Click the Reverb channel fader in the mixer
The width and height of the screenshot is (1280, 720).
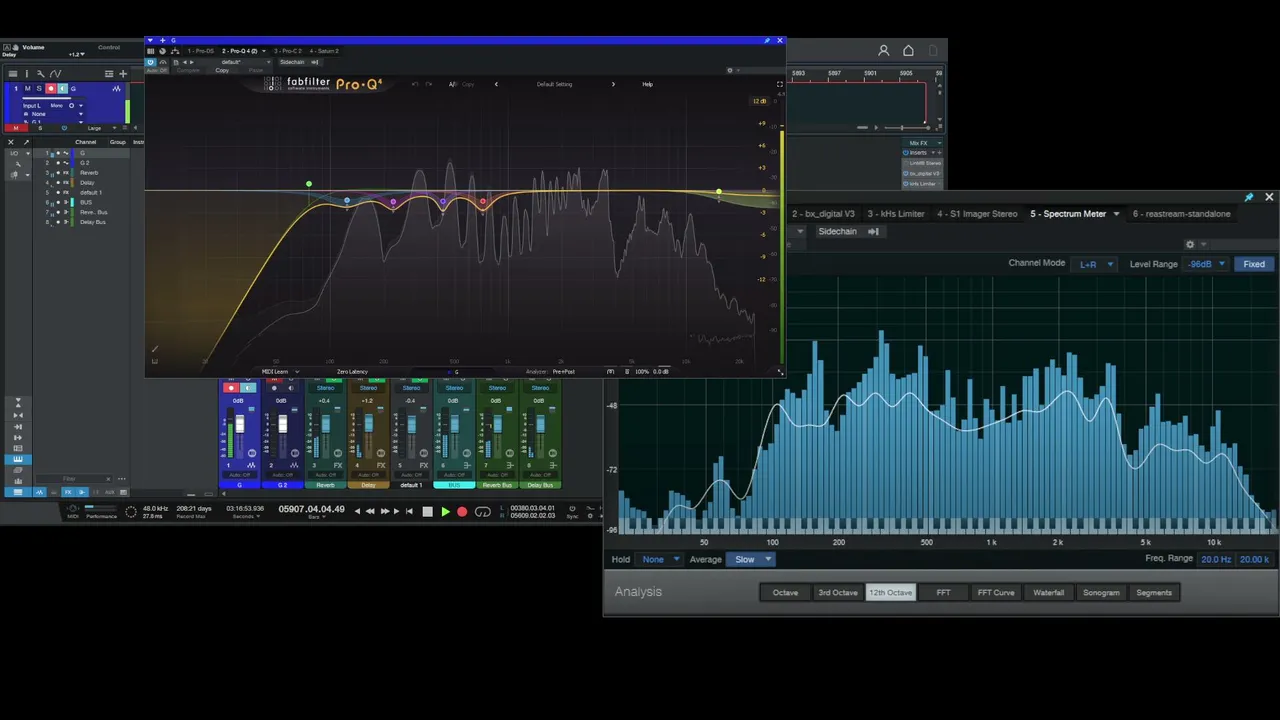point(325,424)
